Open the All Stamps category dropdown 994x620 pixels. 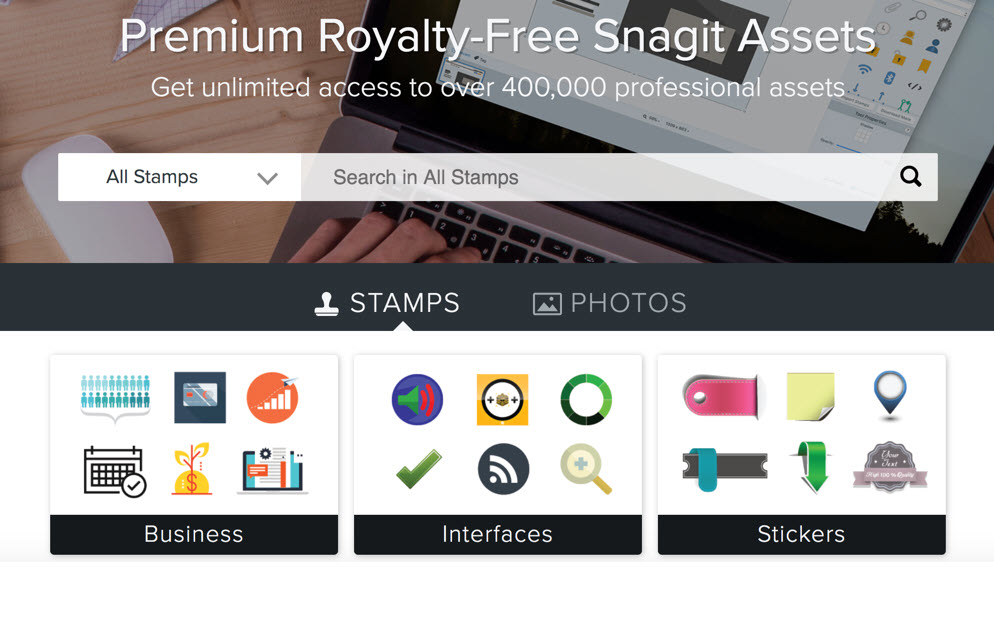tap(179, 177)
